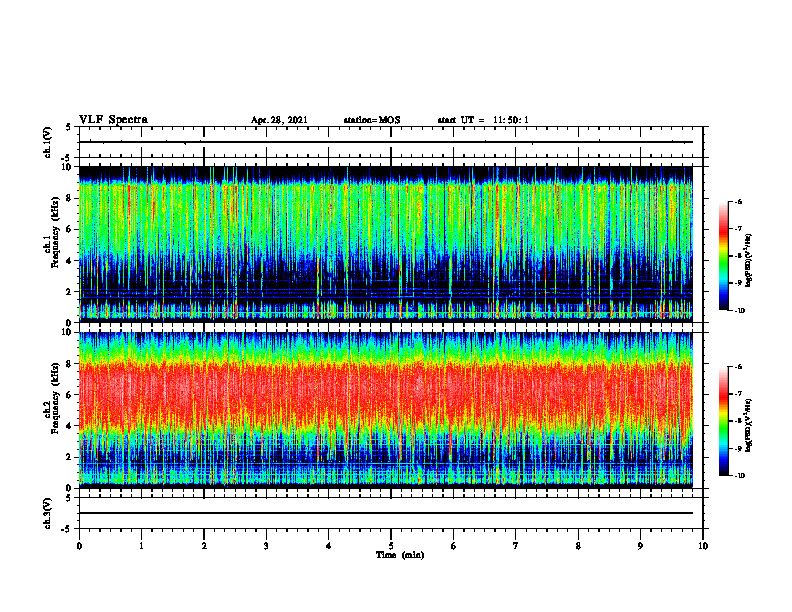This screenshot has height=612, width=792.
Task: Click the ch.1 voltage trace line
Action: pos(385,142)
